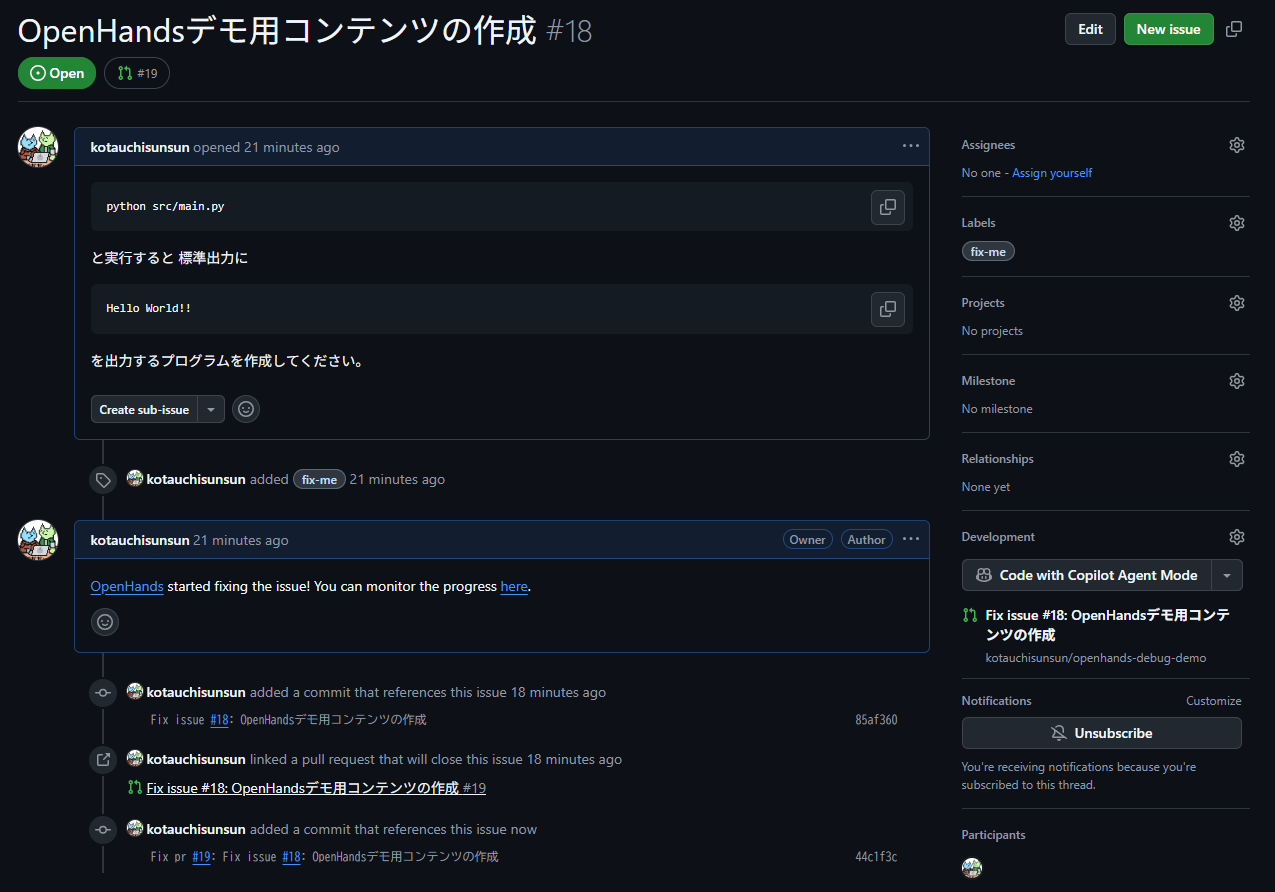Copy the issue link via header icon
The width and height of the screenshot is (1275, 892).
click(x=1233, y=29)
